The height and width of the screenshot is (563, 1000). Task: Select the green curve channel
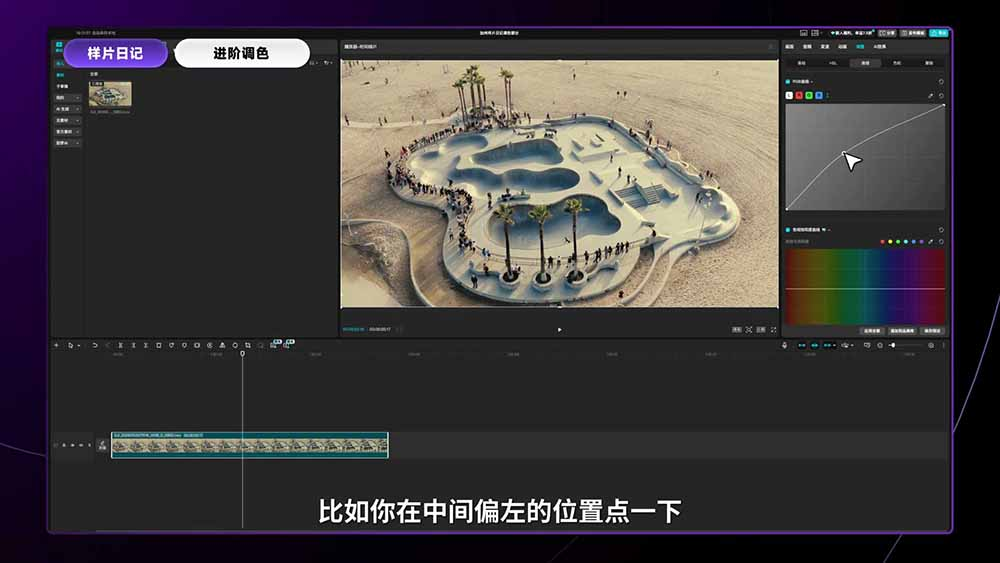[809, 95]
